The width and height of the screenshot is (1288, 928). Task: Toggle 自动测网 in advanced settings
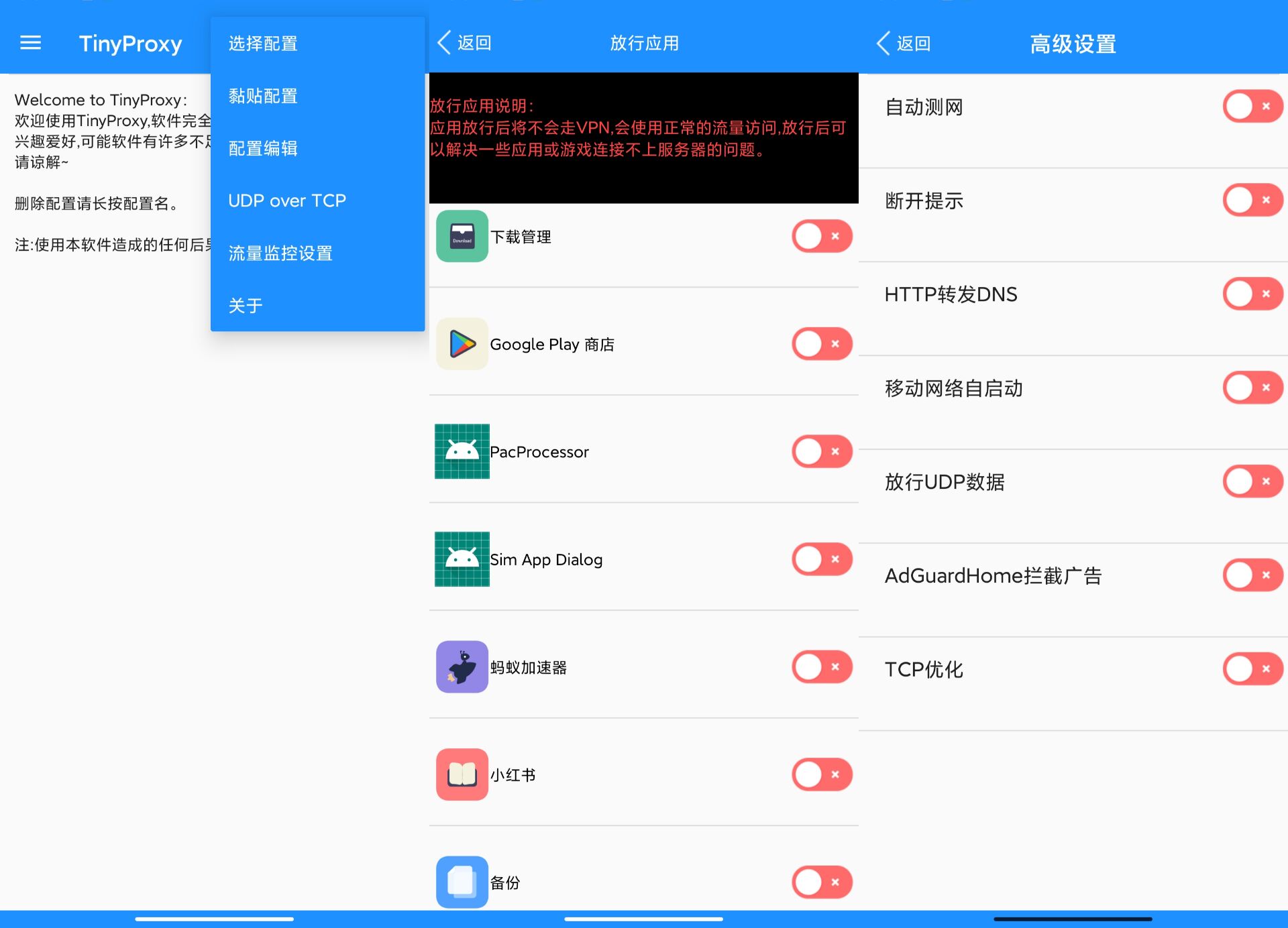(1252, 106)
